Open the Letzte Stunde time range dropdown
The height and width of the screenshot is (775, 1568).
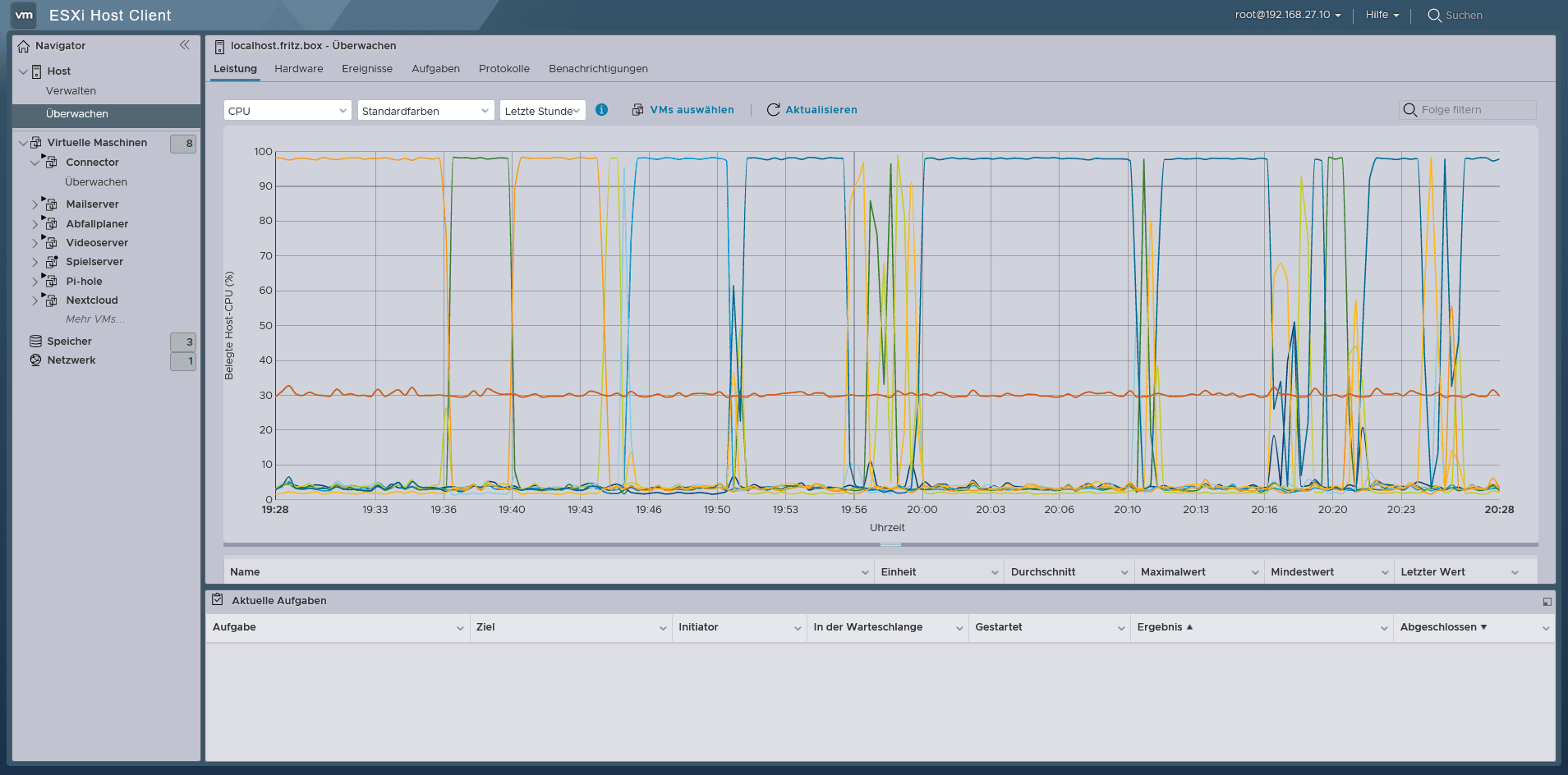tap(543, 111)
